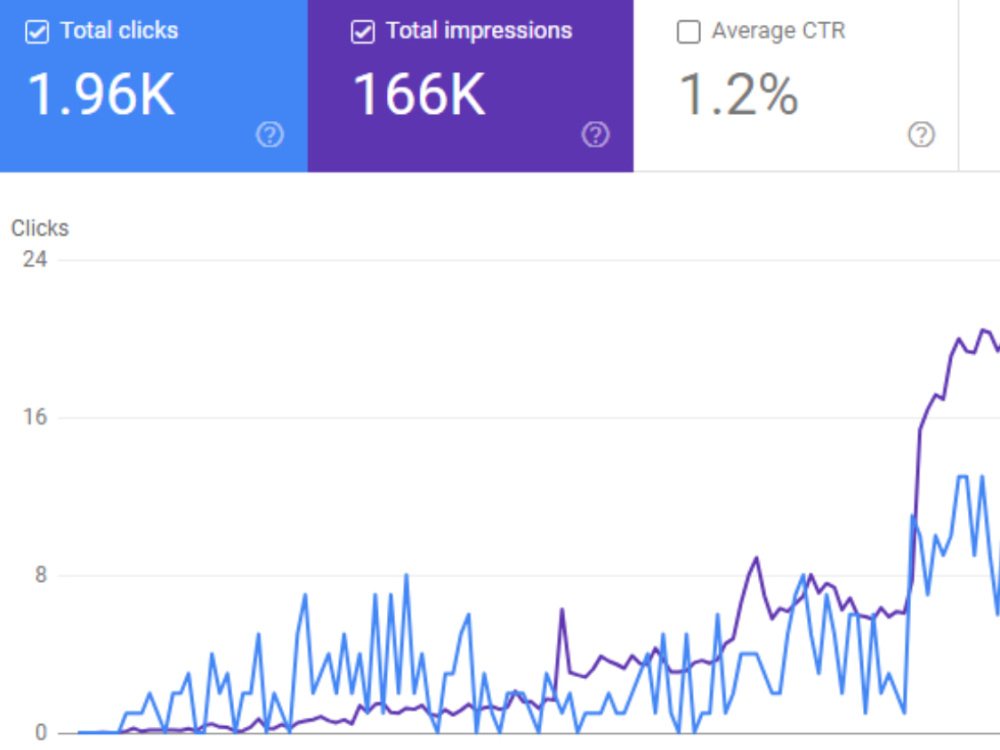Click the Average CTR label

point(779,31)
